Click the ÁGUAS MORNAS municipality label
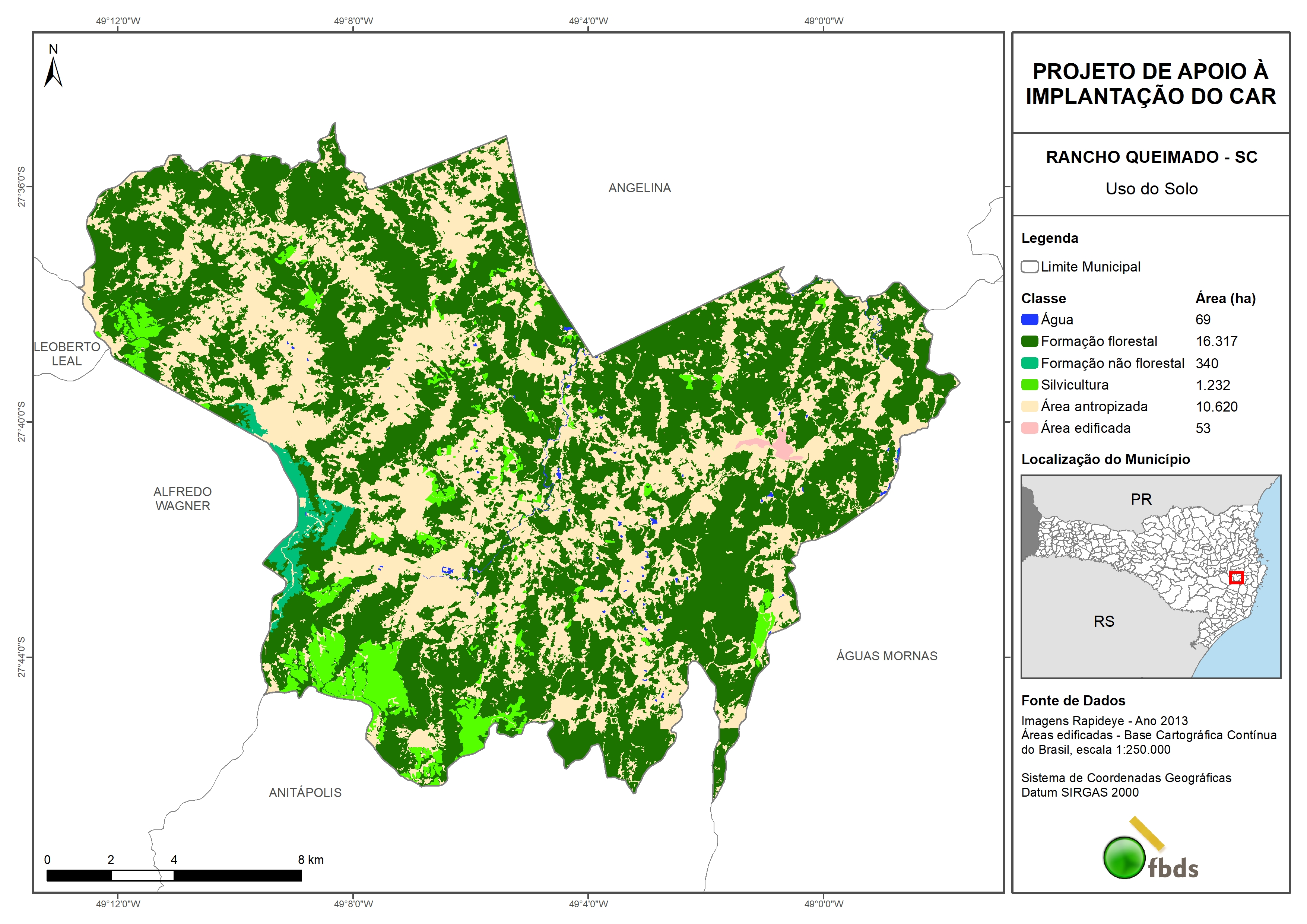This screenshot has width=1307, height=924. [886, 656]
